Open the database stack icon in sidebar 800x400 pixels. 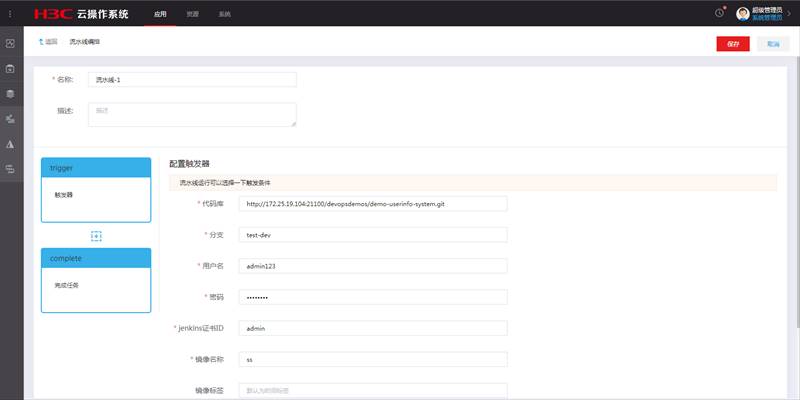click(x=10, y=94)
